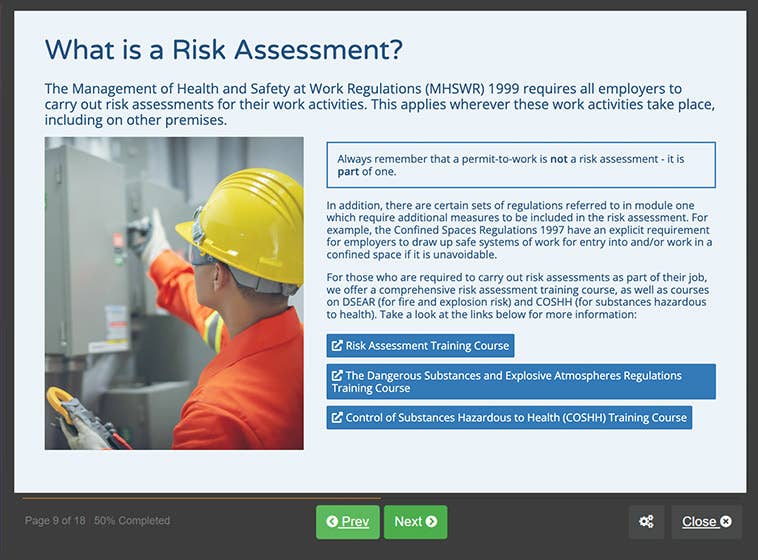Click the worker in yellow hard hat image

(x=174, y=293)
